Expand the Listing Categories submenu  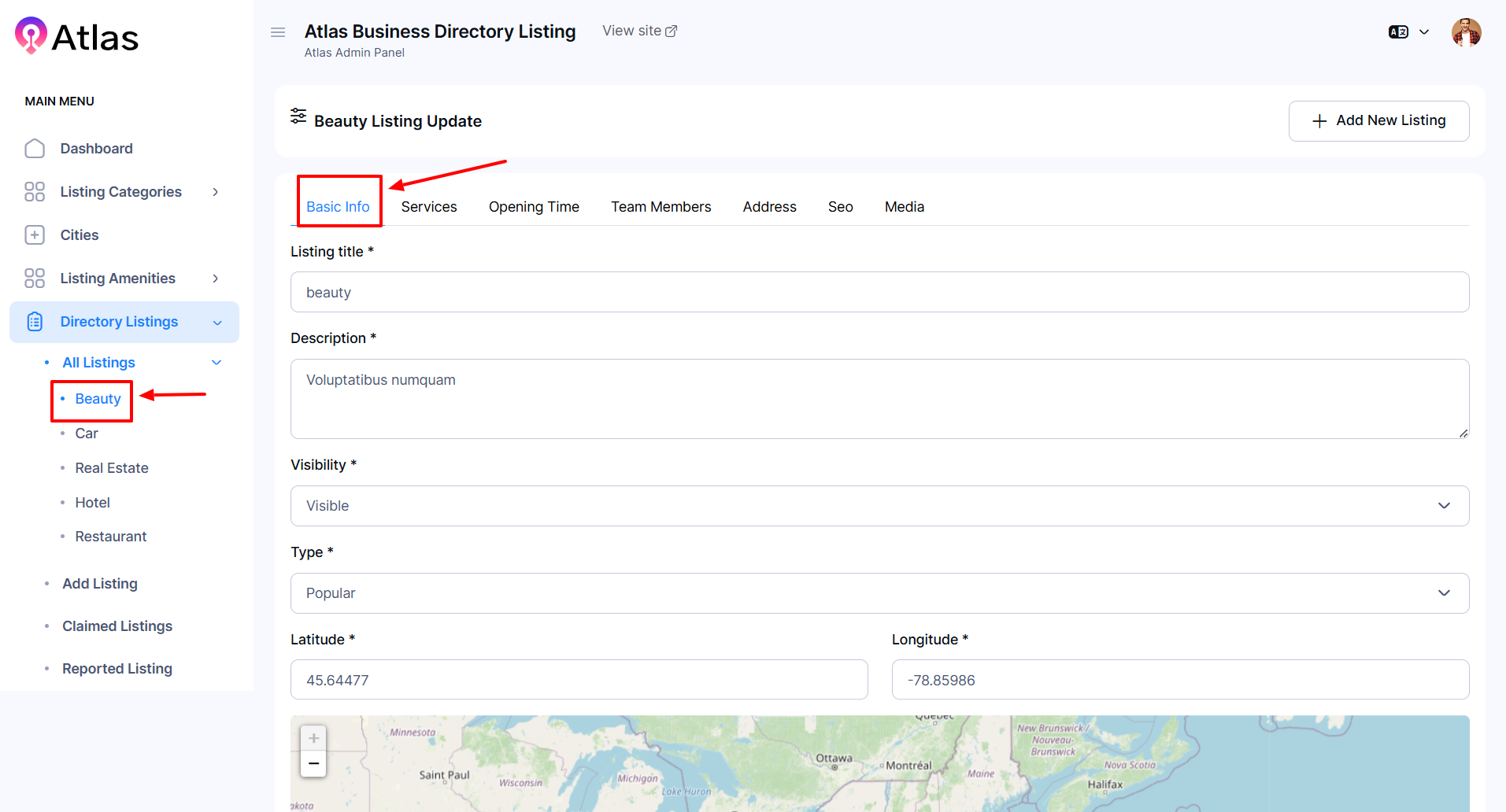(x=215, y=192)
